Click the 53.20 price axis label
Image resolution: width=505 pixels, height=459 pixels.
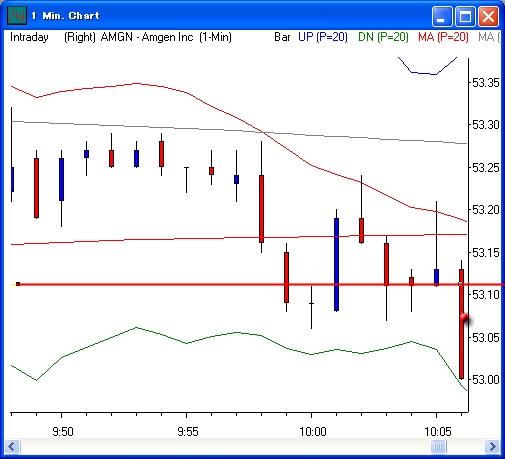(x=486, y=210)
